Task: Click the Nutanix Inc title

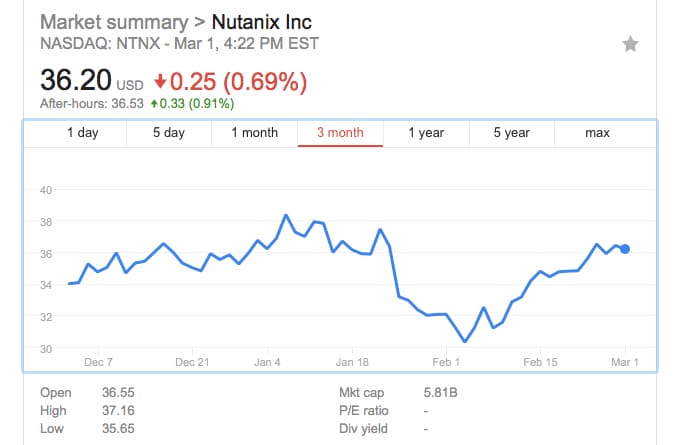Action: coord(262,22)
